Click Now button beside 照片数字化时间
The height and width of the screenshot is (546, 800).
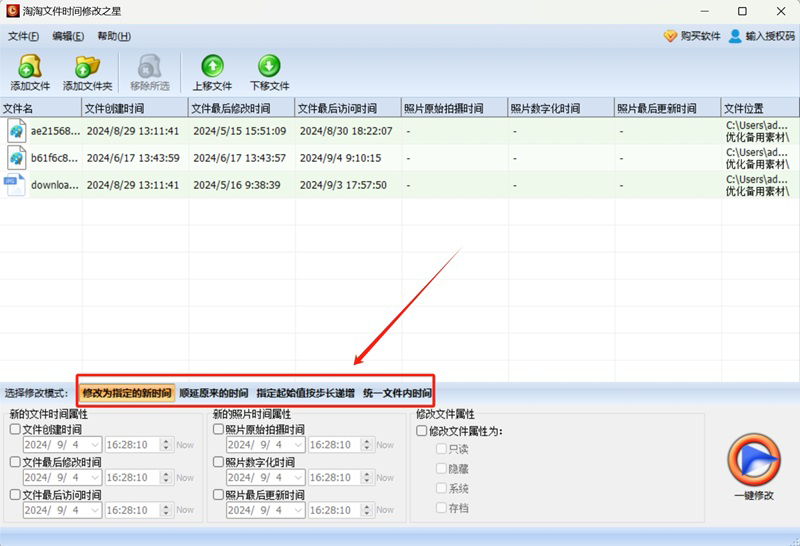pos(385,478)
